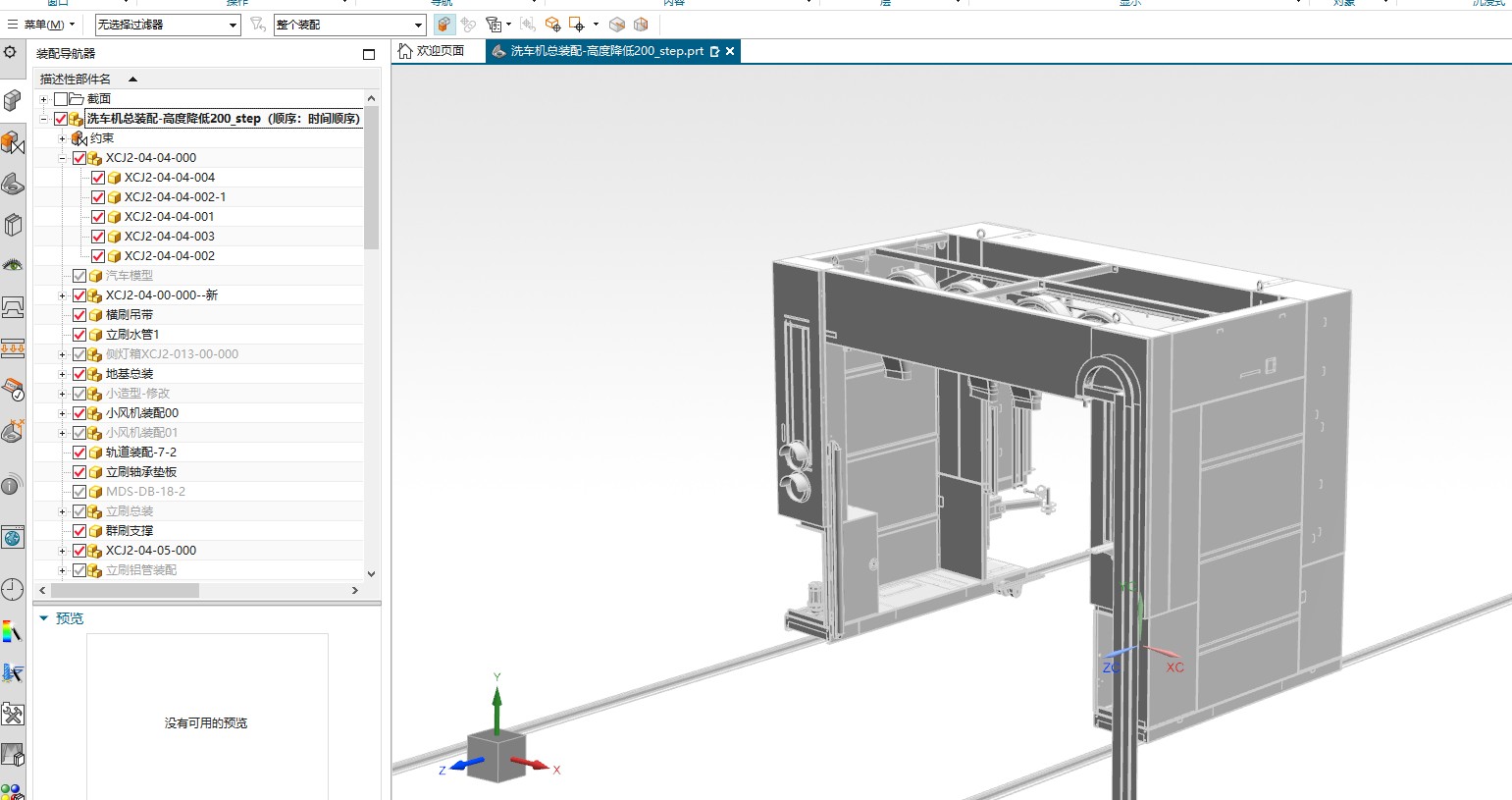The image size is (1512, 800).
Task: Collapse the 预览 preview section
Action: coord(43,618)
